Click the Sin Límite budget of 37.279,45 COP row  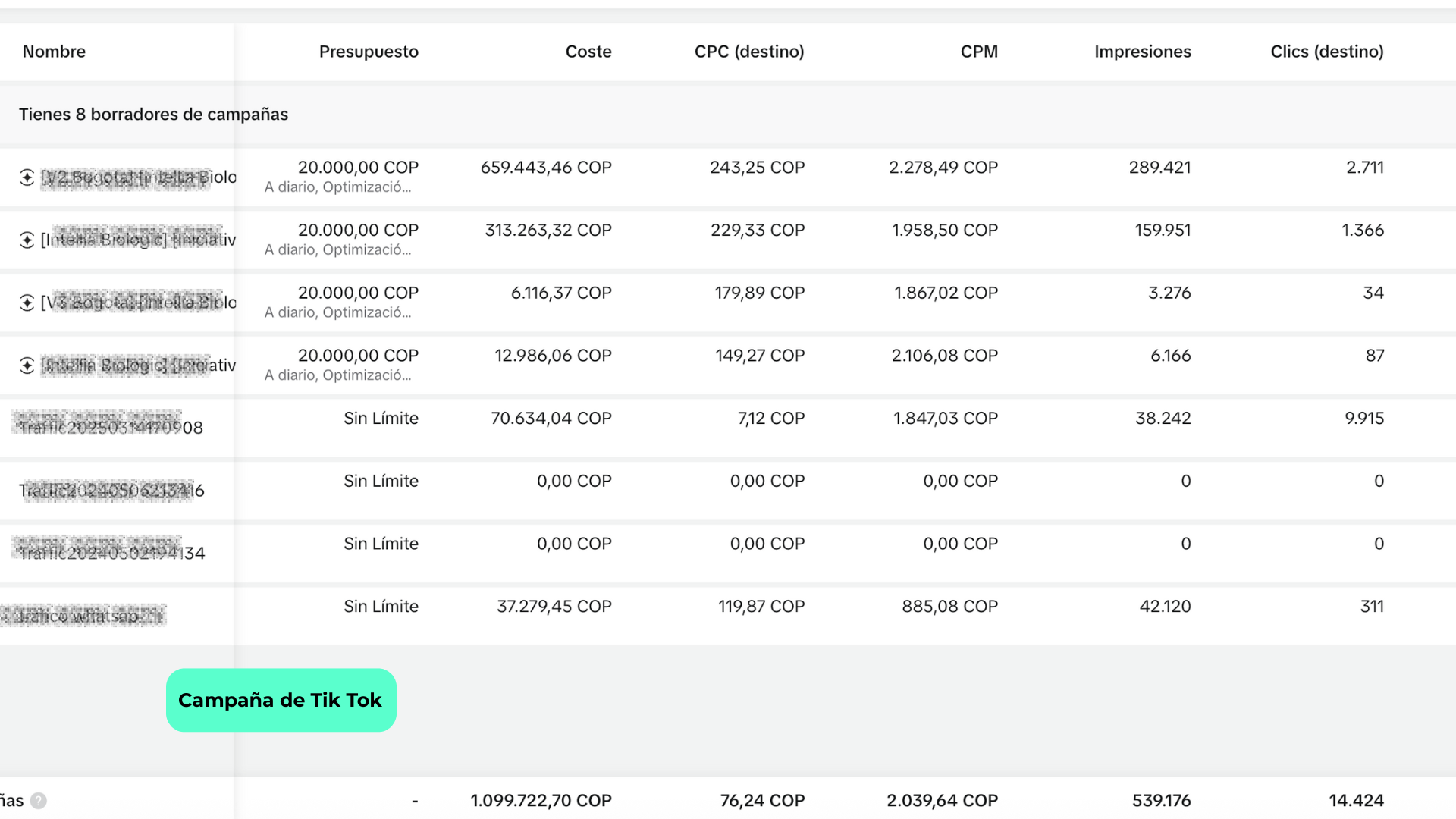click(381, 607)
